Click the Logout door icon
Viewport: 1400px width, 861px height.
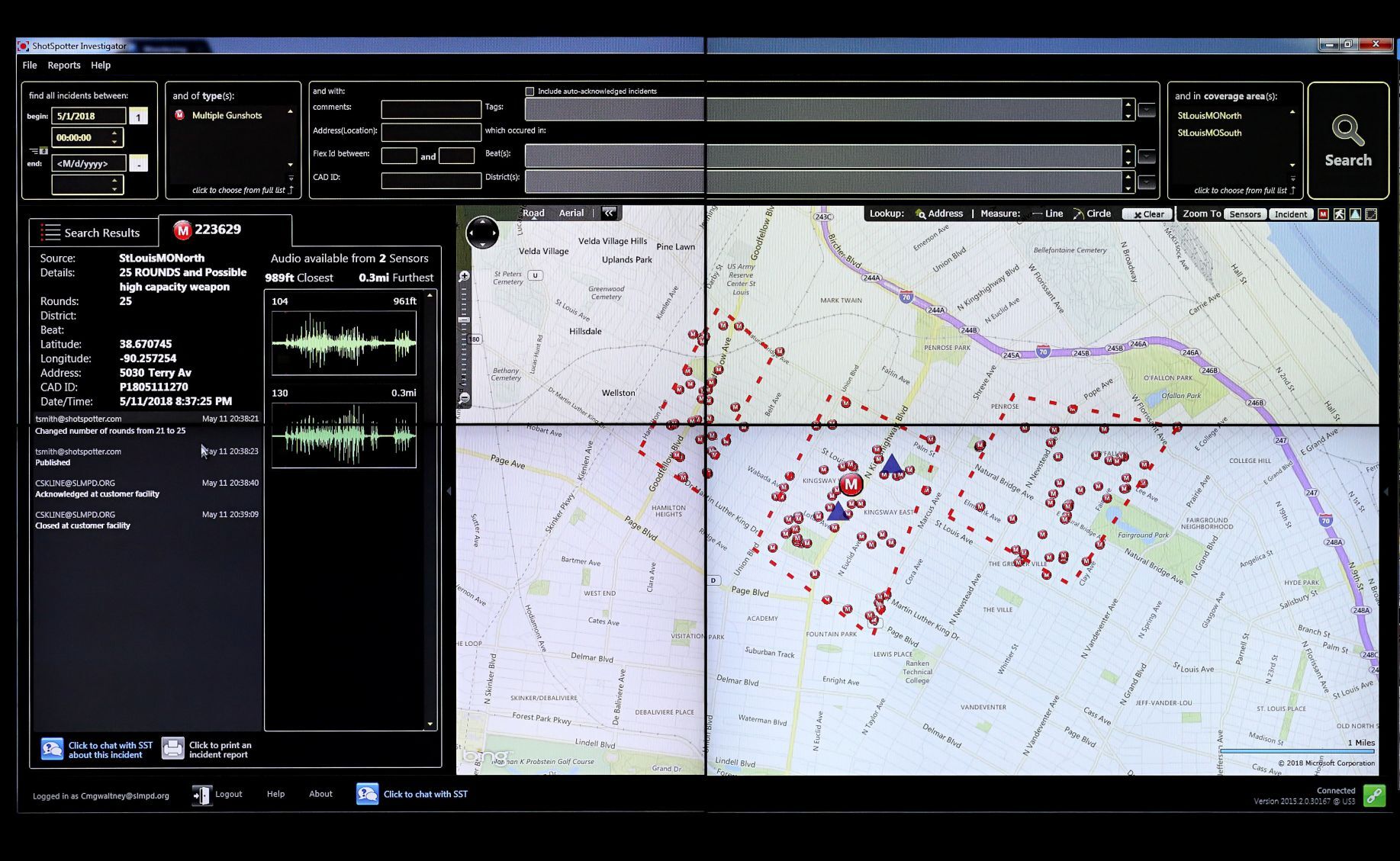click(x=201, y=795)
